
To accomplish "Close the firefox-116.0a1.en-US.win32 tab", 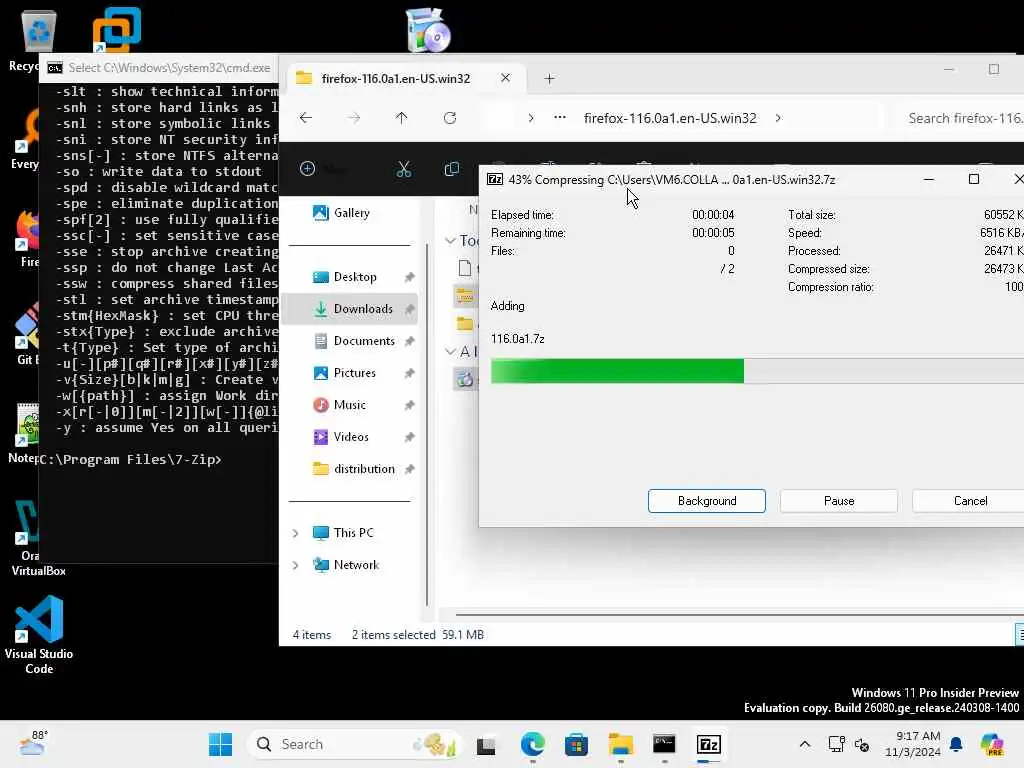I will pyautogui.click(x=505, y=78).
